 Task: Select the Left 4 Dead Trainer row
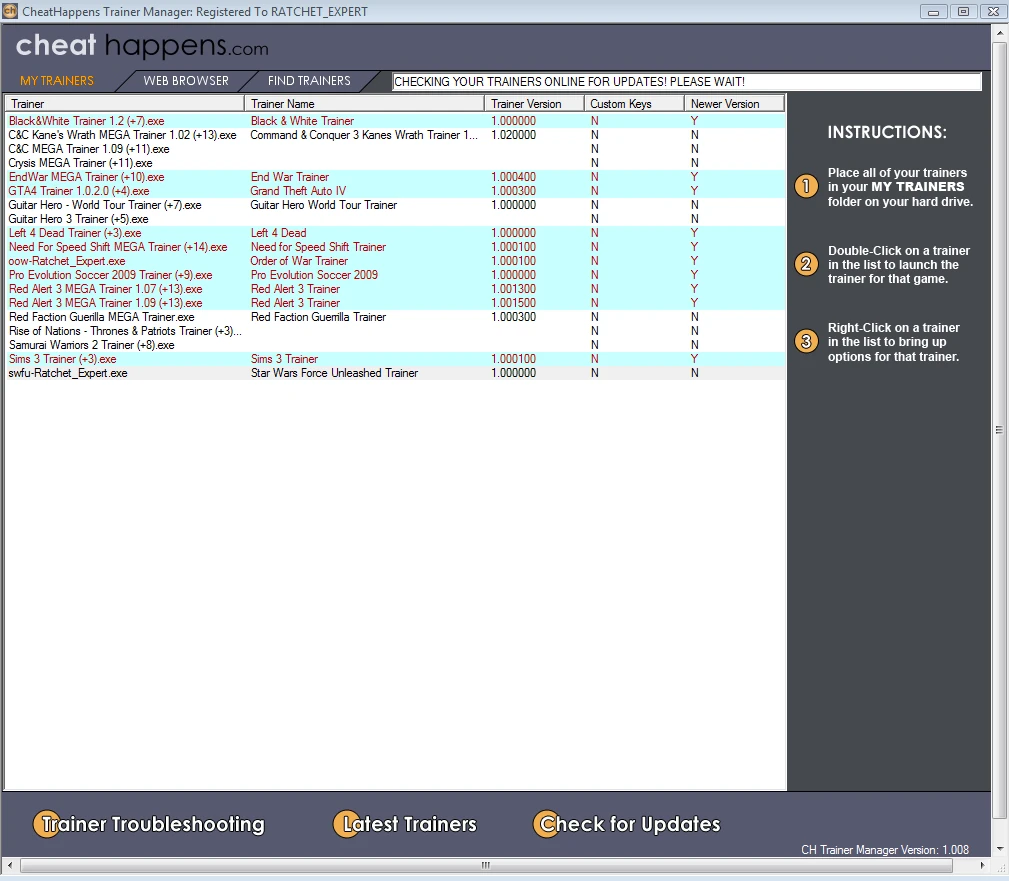(x=396, y=233)
